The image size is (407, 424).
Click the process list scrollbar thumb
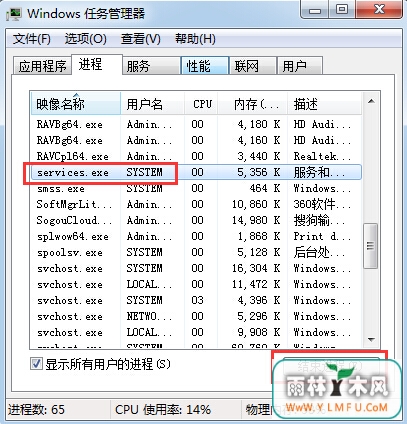370,246
